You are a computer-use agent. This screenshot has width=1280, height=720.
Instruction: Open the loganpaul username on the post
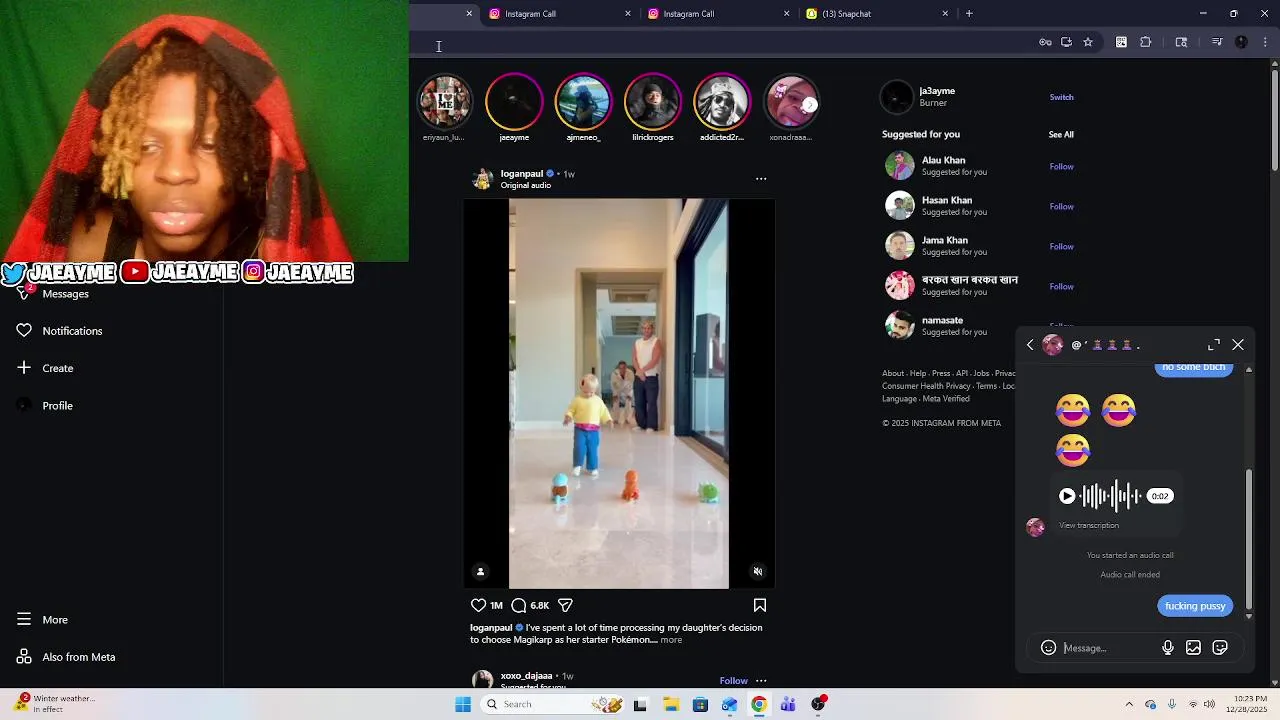[522, 174]
